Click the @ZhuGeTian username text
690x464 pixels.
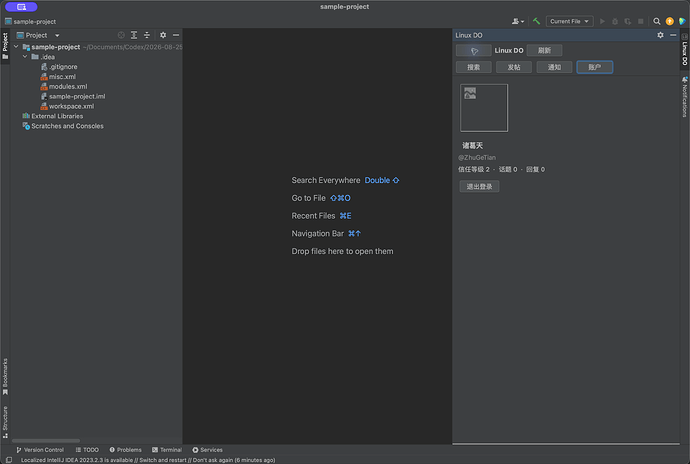[x=477, y=158]
